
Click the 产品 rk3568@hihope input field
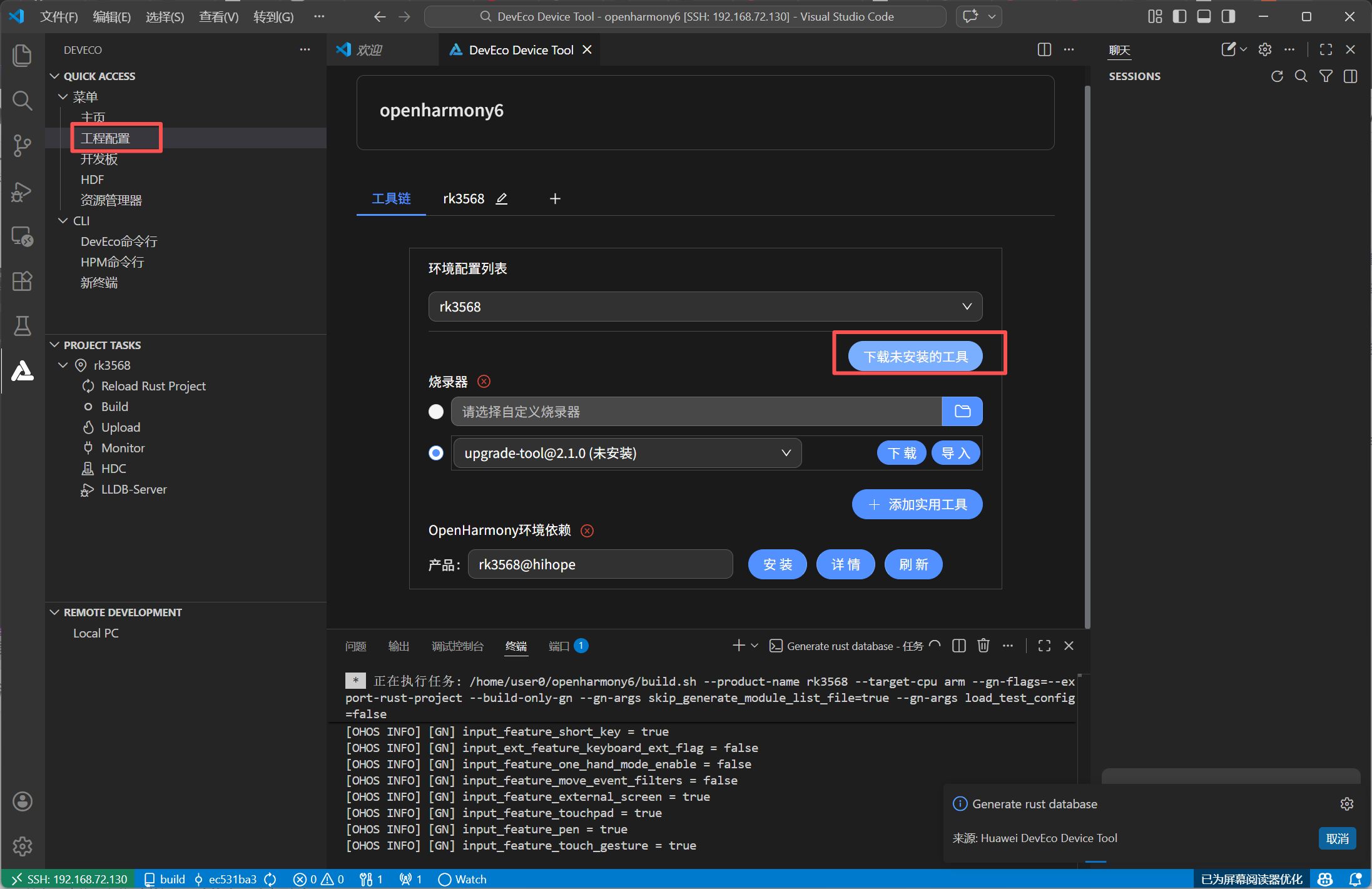599,564
